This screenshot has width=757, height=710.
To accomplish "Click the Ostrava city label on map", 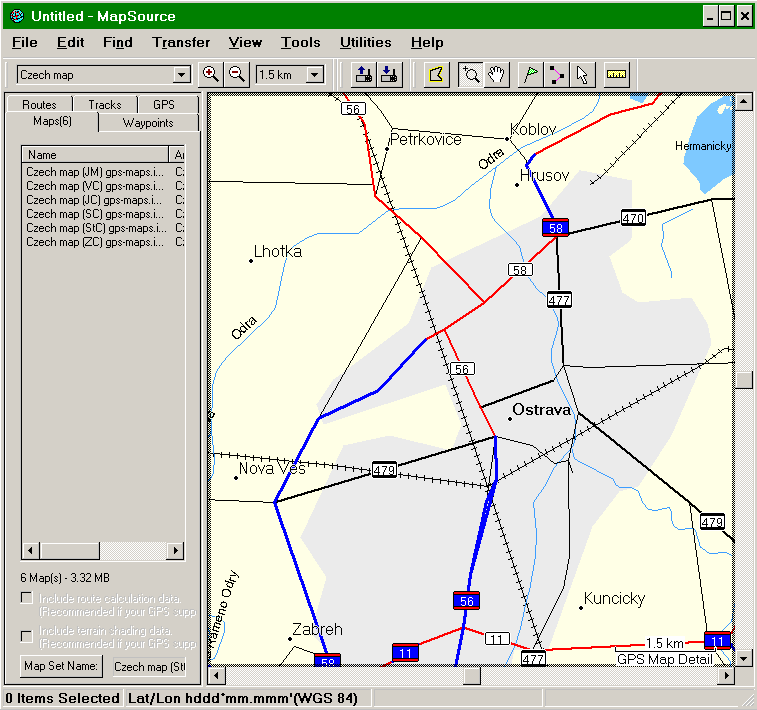I will 541,410.
